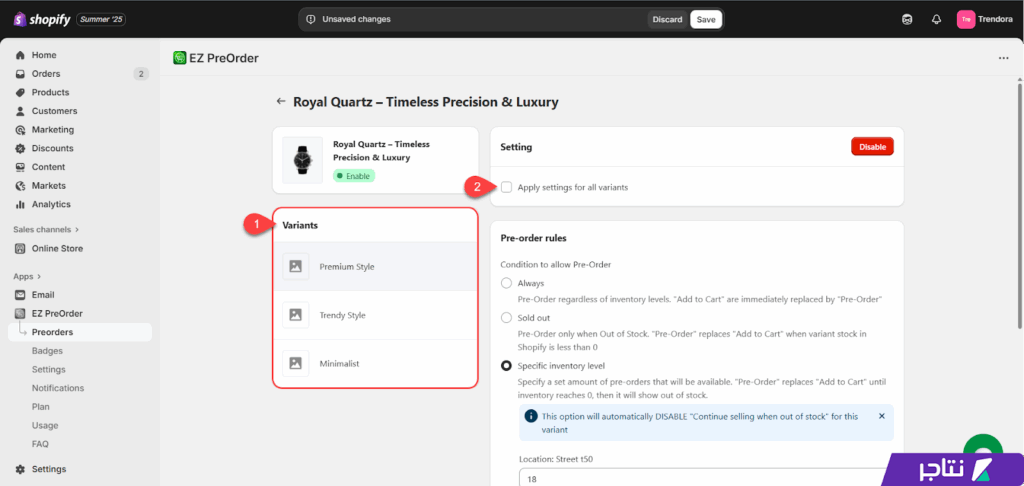Dismiss the blue info banner
The image size is (1024, 486).
pyautogui.click(x=881, y=416)
